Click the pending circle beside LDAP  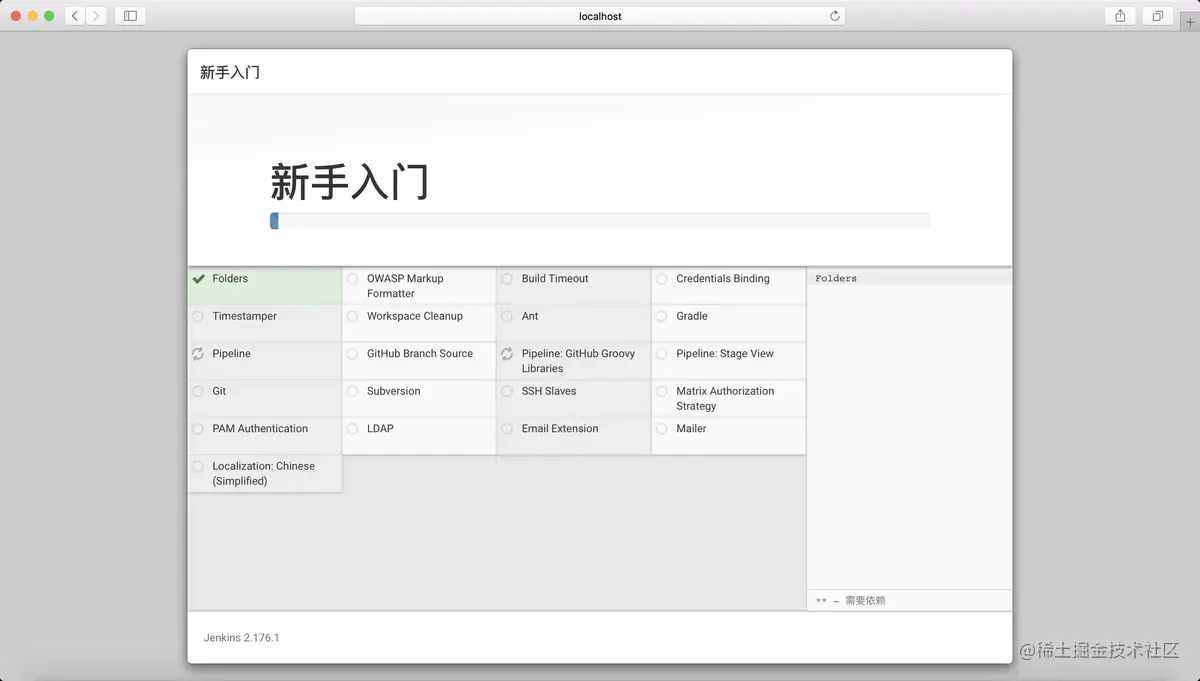tap(352, 429)
